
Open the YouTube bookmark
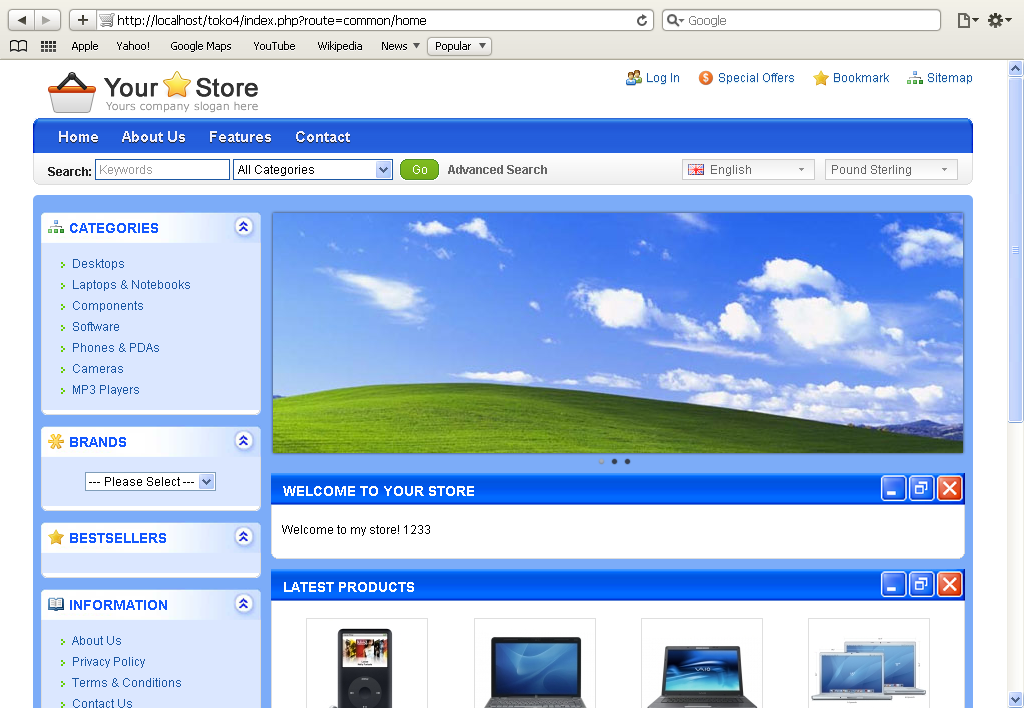coord(274,46)
